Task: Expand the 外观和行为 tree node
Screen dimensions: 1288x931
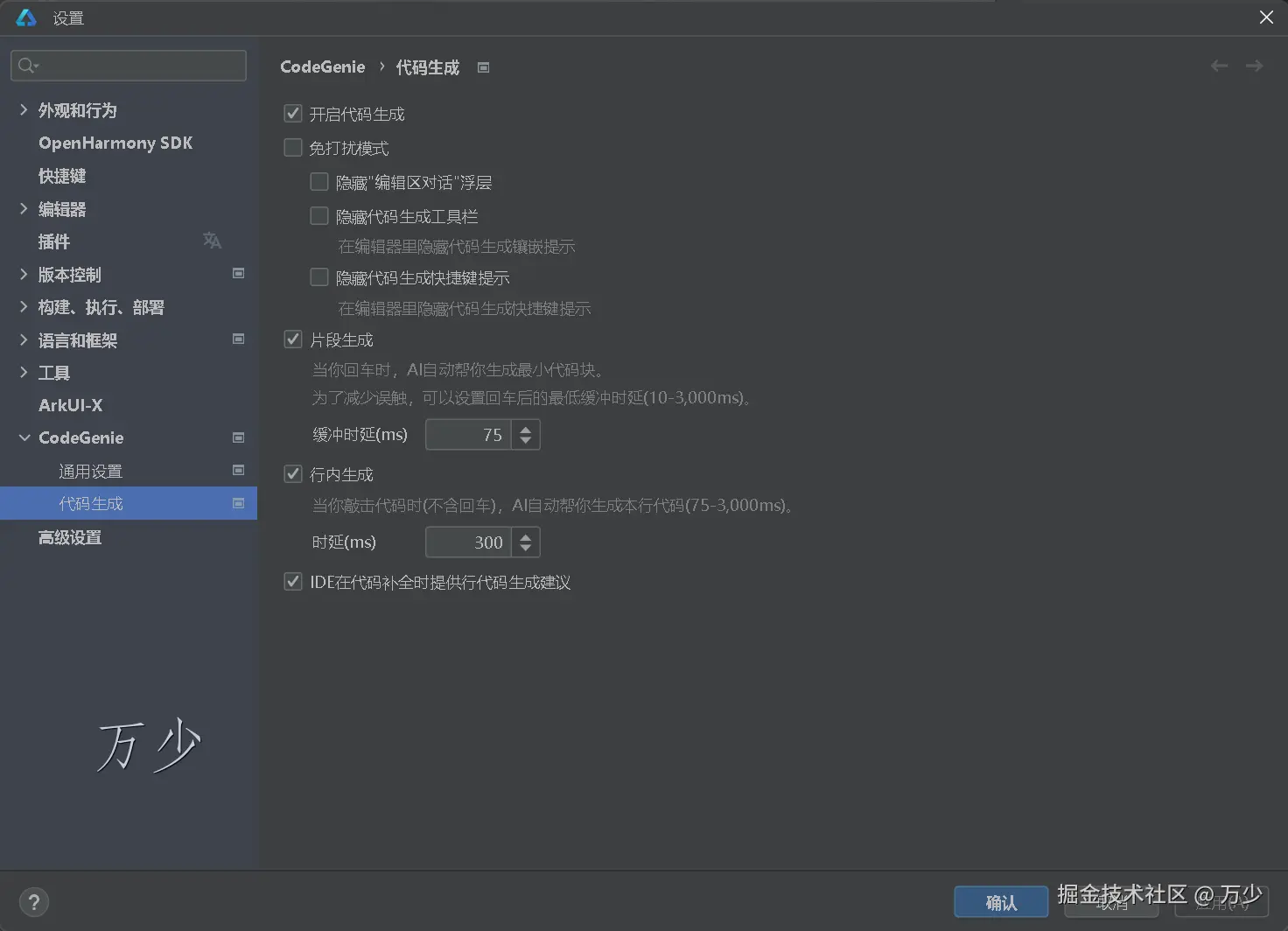Action: point(24,110)
